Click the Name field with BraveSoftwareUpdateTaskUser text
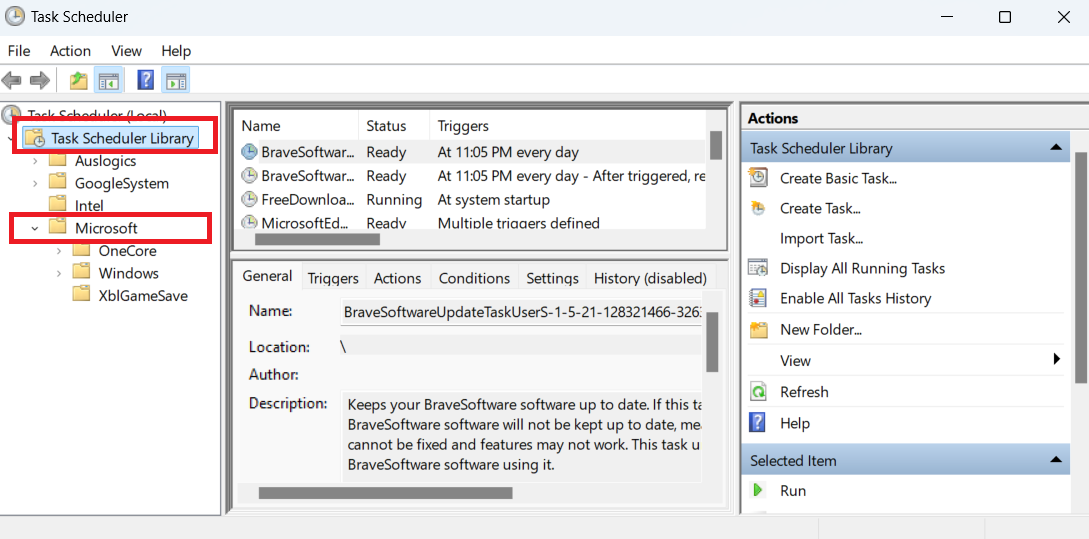 tap(522, 313)
